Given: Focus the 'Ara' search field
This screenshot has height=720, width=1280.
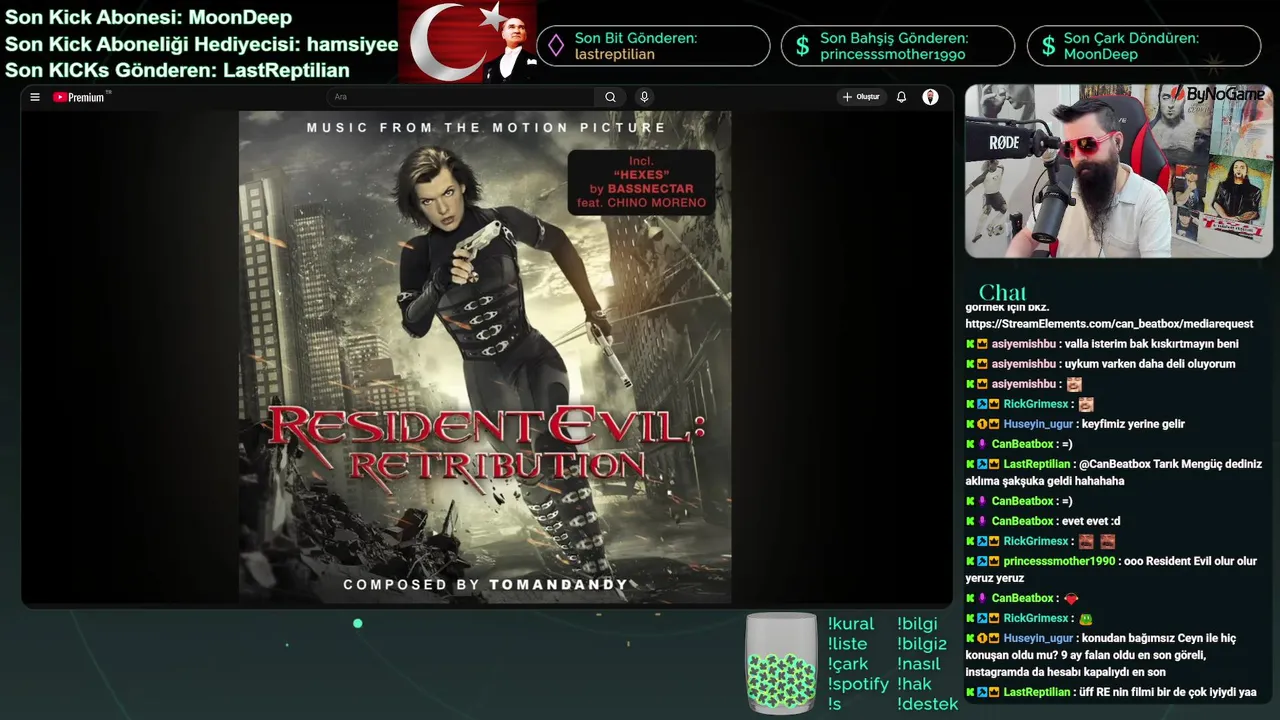Looking at the screenshot, I should point(461,97).
